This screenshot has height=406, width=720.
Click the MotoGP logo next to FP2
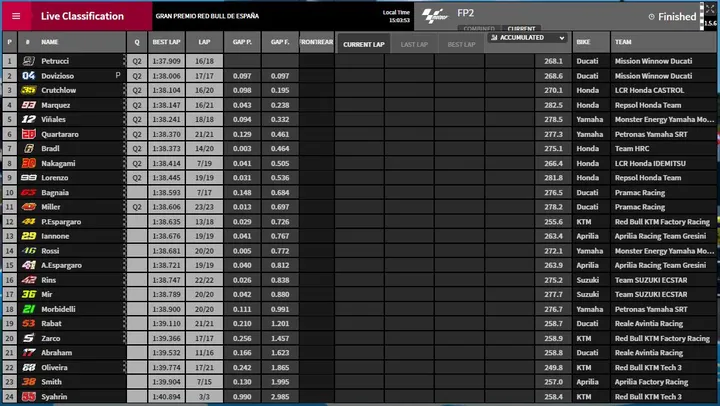pyautogui.click(x=434, y=16)
